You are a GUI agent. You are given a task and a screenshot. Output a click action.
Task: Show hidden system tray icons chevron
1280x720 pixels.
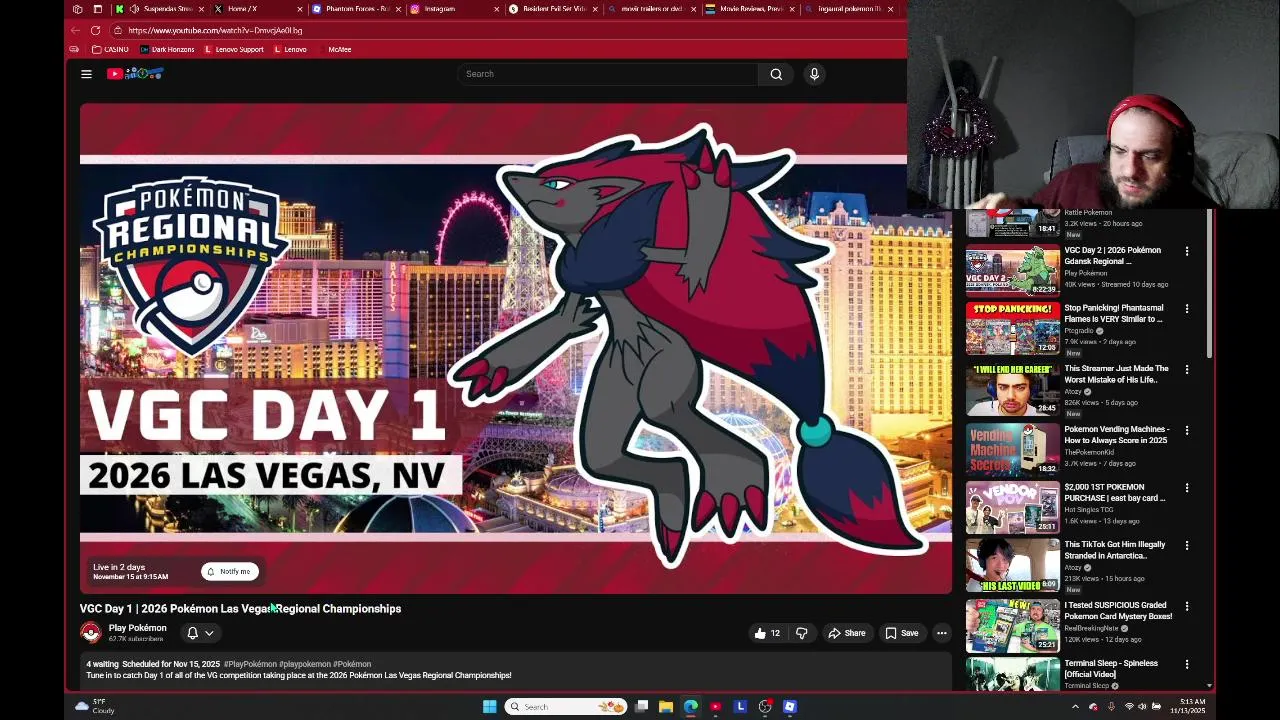[1075, 707]
